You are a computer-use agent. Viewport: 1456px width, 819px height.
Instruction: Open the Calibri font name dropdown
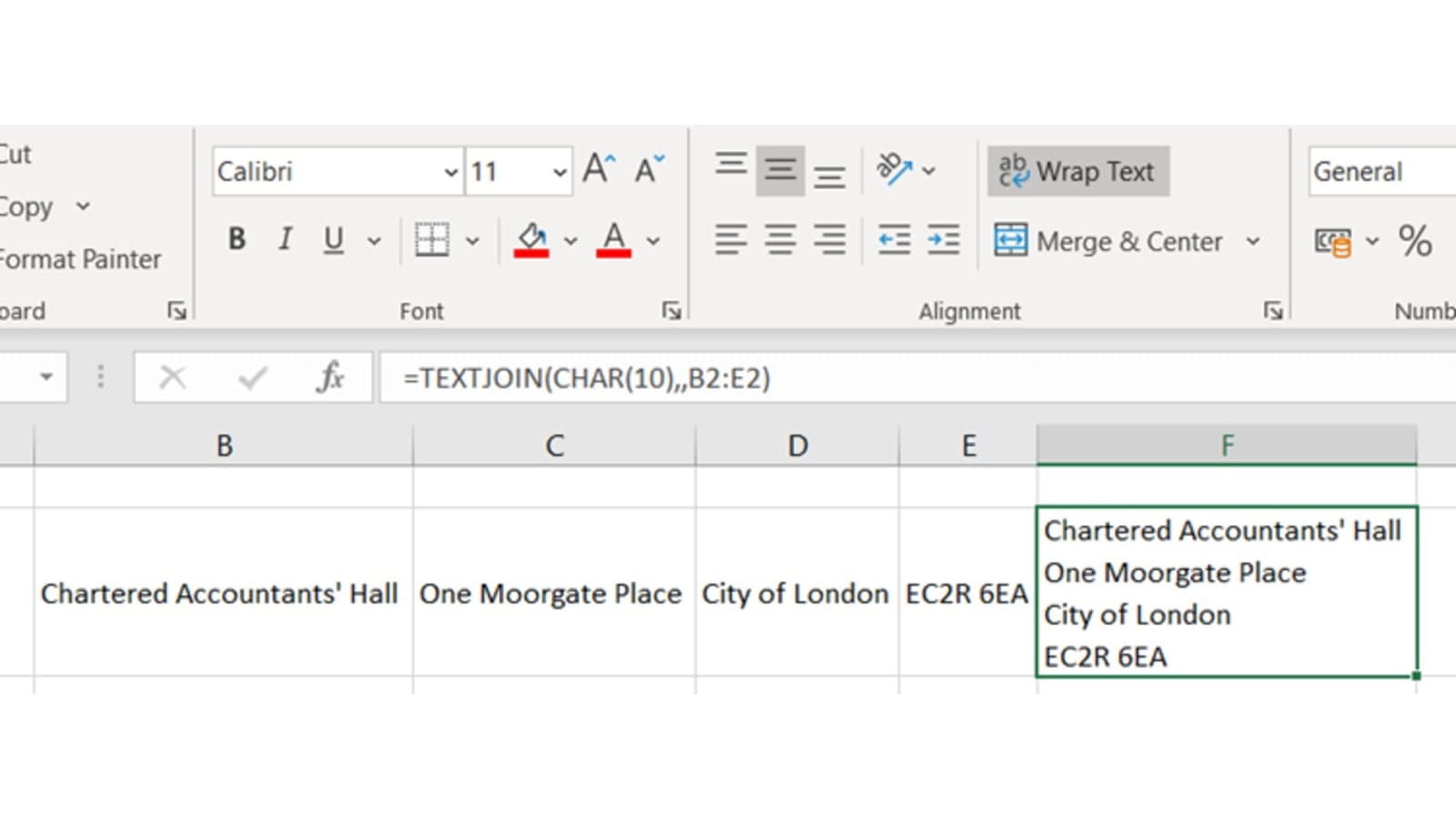coord(450,172)
